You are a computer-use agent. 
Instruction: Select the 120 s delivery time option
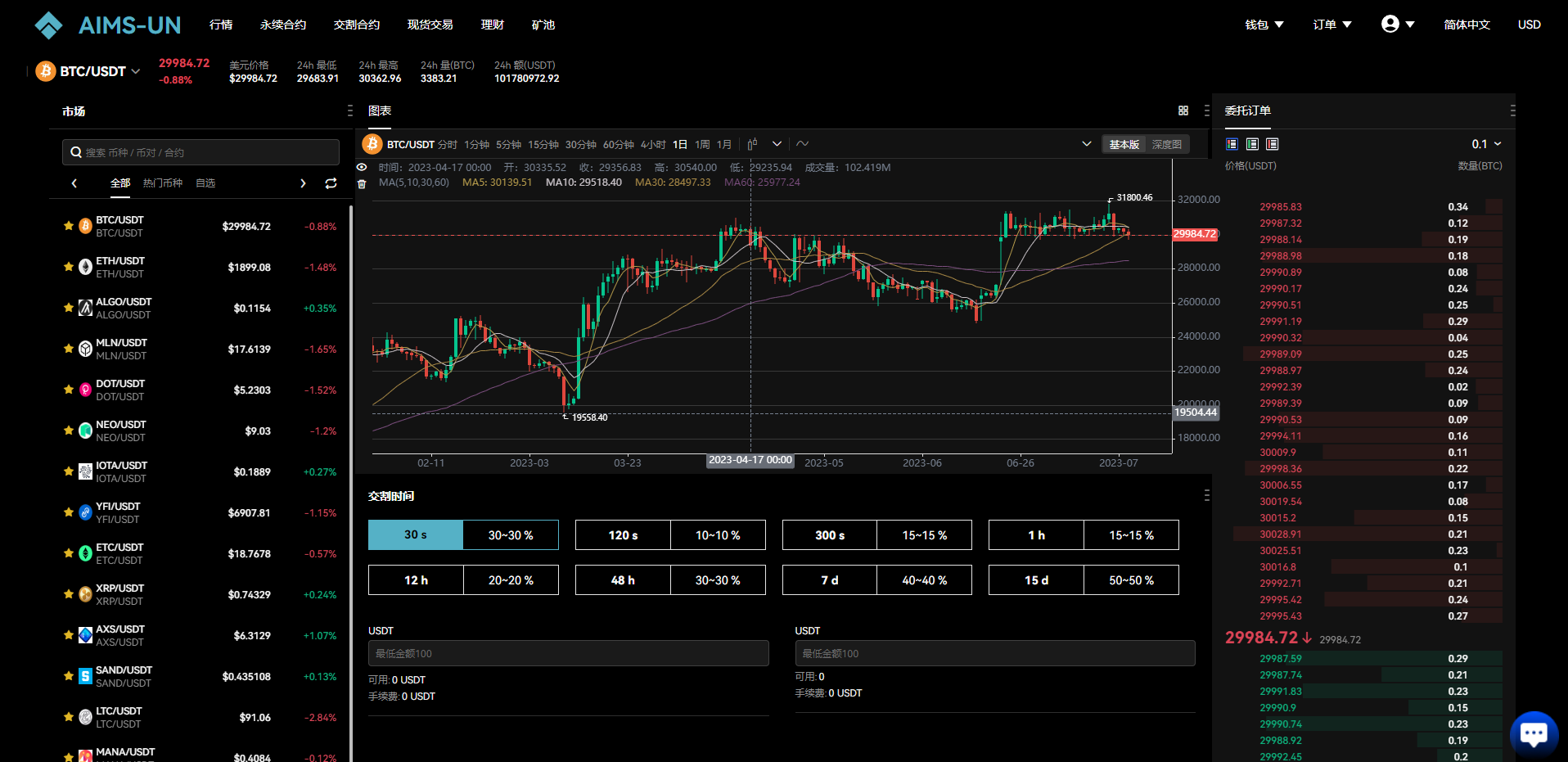coord(623,534)
